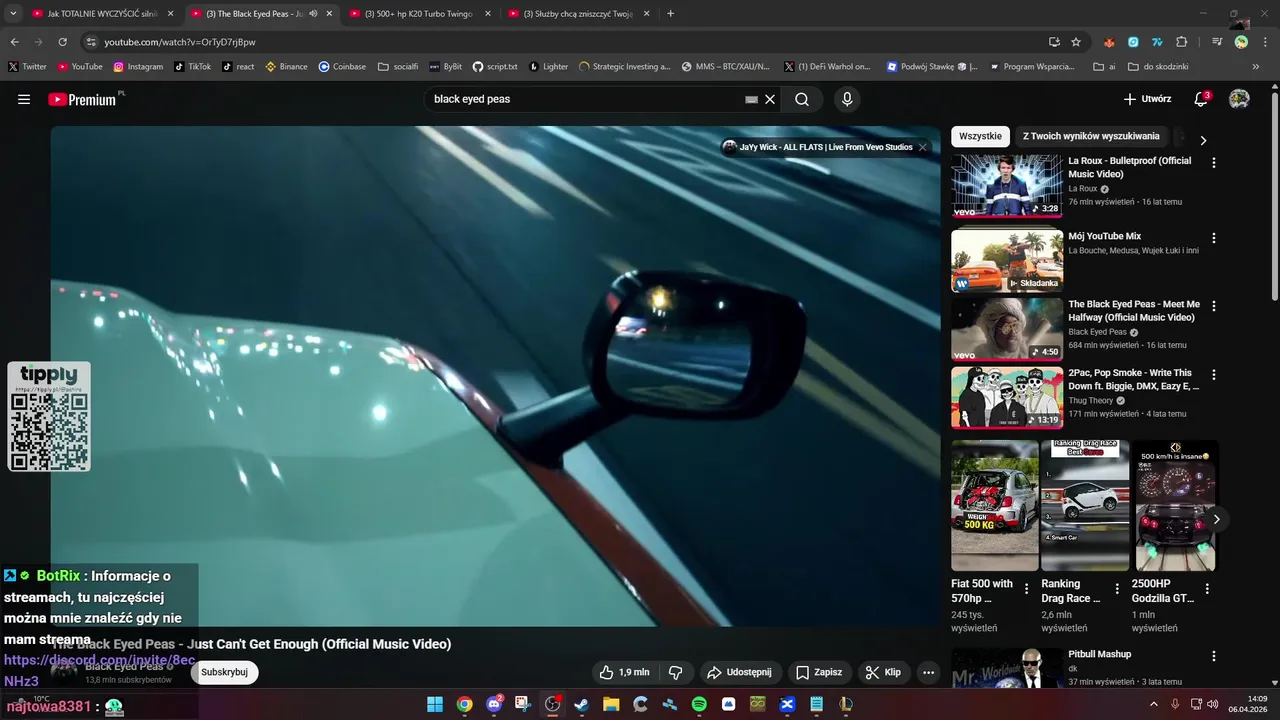Click the browser address bar URL

180,42
